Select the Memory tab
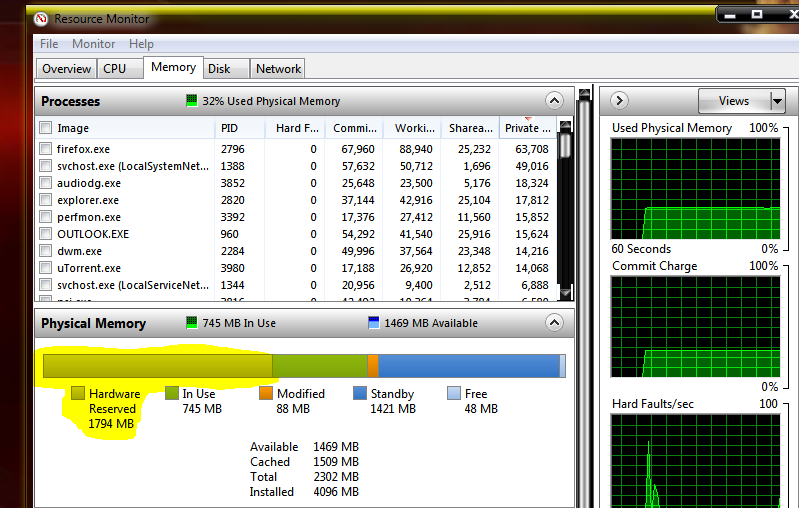Screen dimensions: 799x508 (x=173, y=67)
